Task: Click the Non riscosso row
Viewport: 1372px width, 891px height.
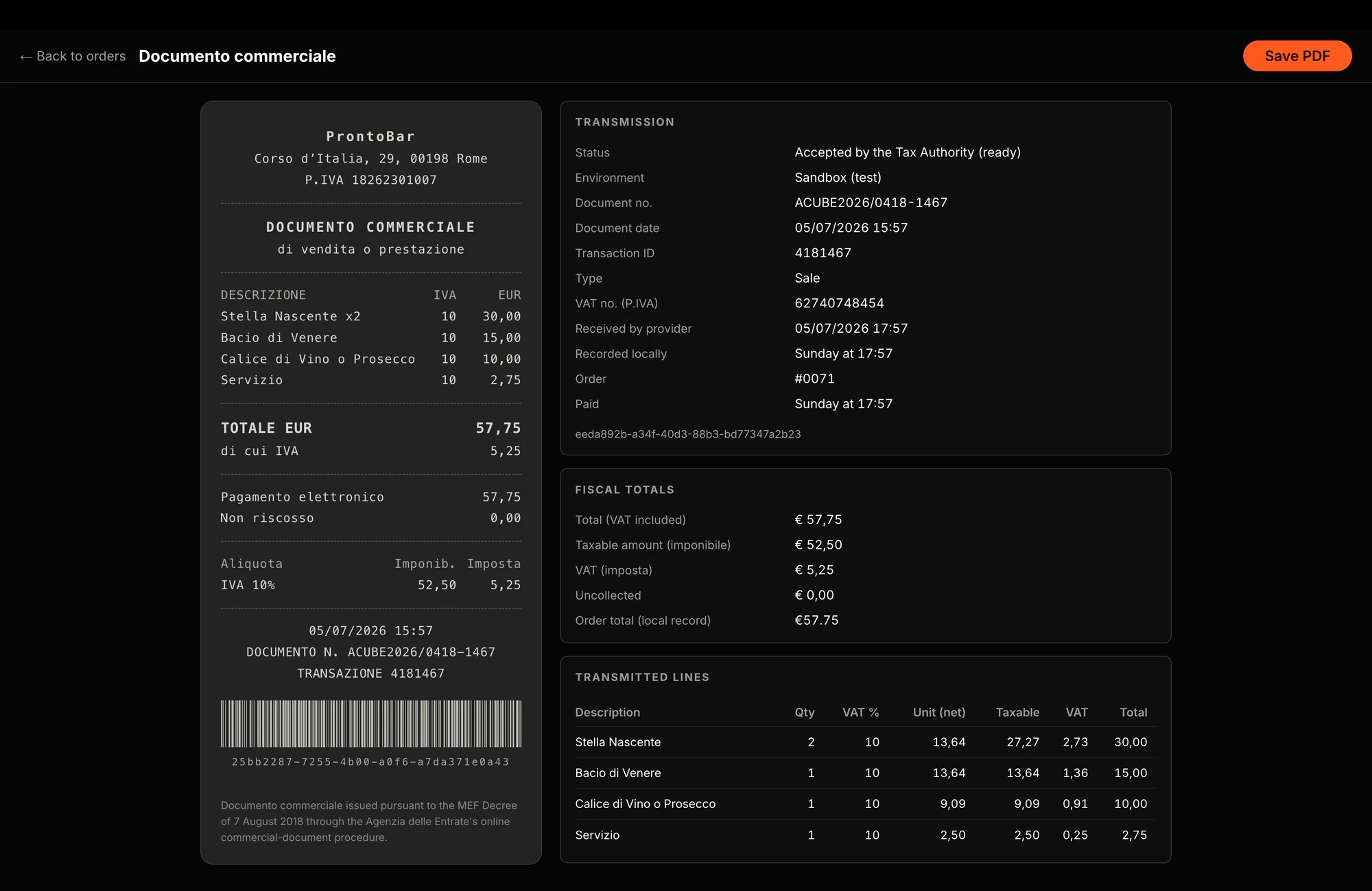Action: pyautogui.click(x=370, y=518)
